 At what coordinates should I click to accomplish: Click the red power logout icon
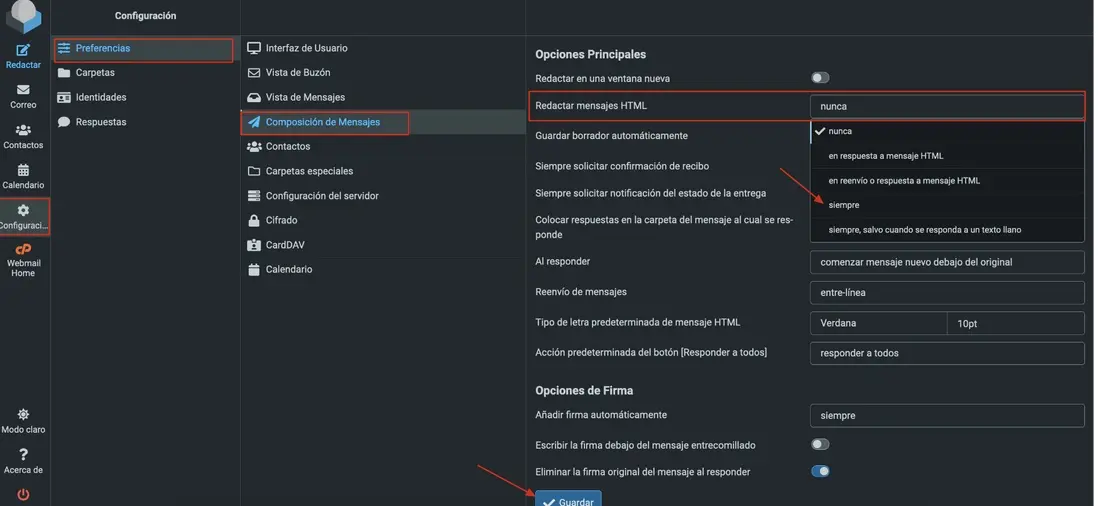(23, 494)
